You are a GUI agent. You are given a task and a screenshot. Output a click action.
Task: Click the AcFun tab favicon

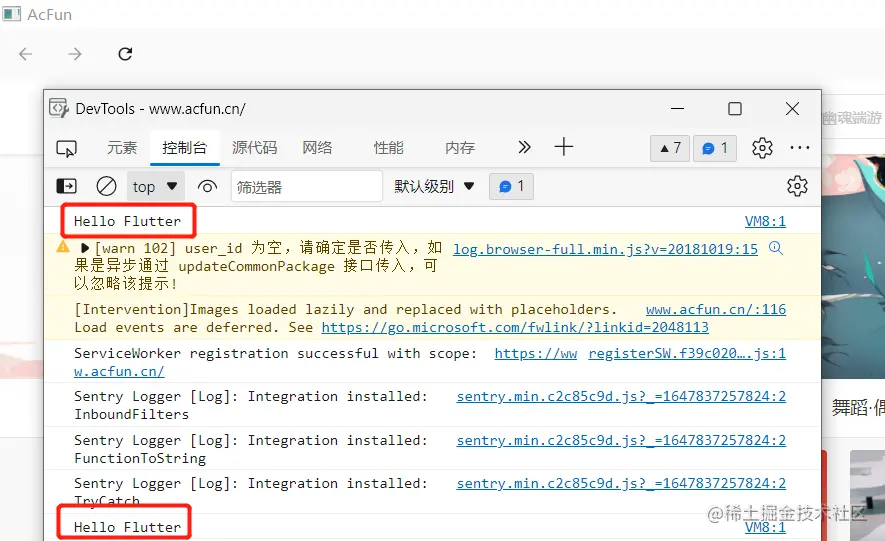tap(11, 14)
